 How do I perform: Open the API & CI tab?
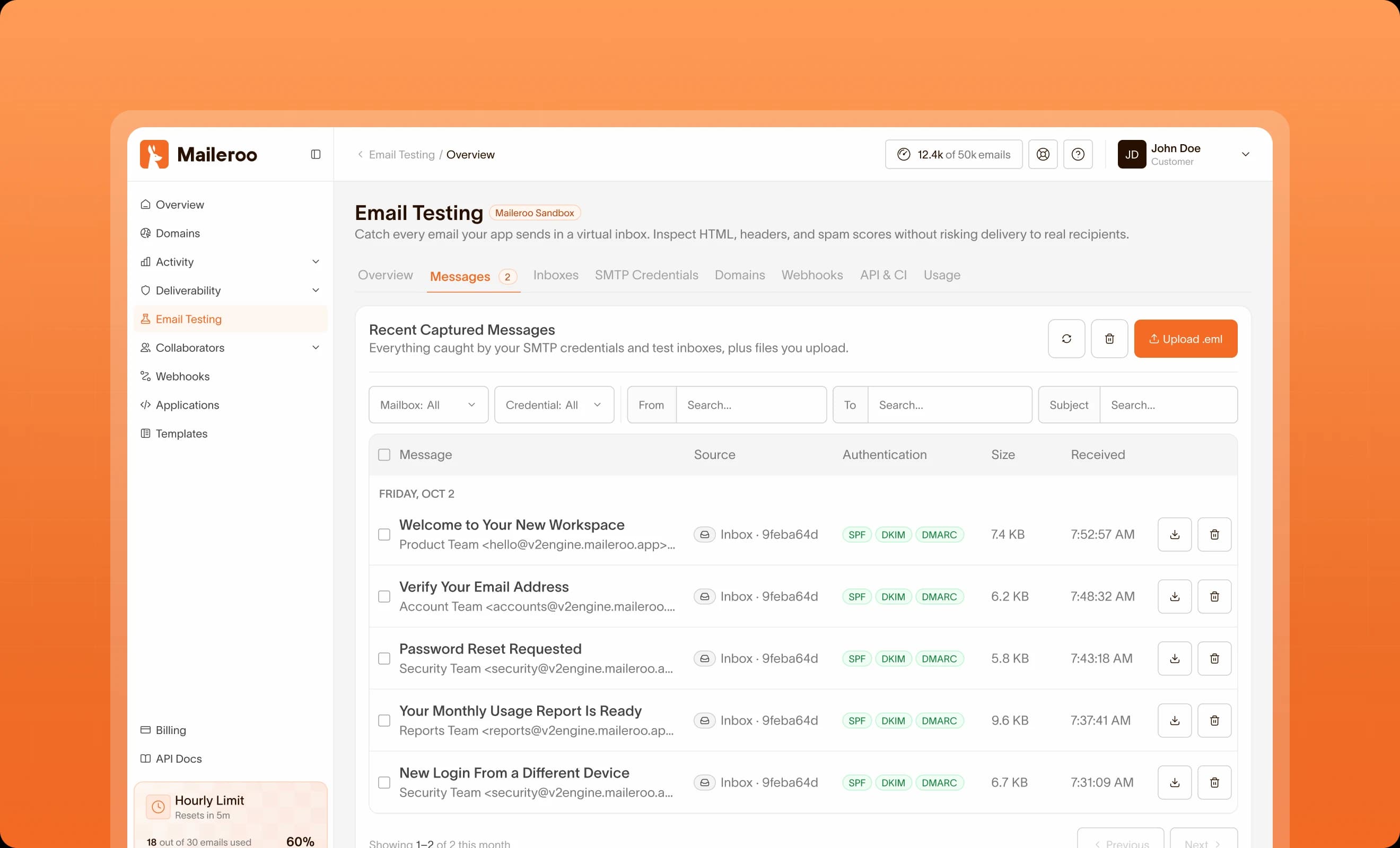(x=883, y=275)
